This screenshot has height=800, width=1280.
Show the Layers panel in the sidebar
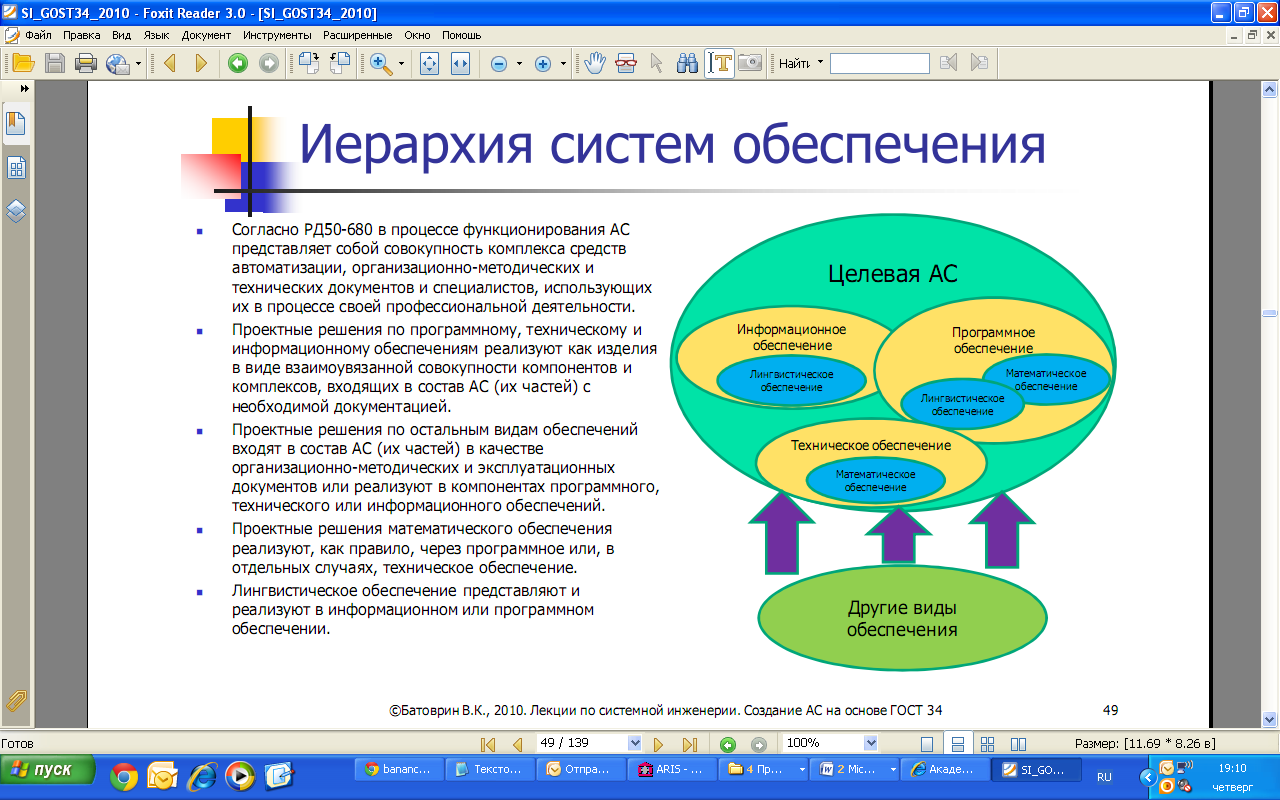coord(16,212)
